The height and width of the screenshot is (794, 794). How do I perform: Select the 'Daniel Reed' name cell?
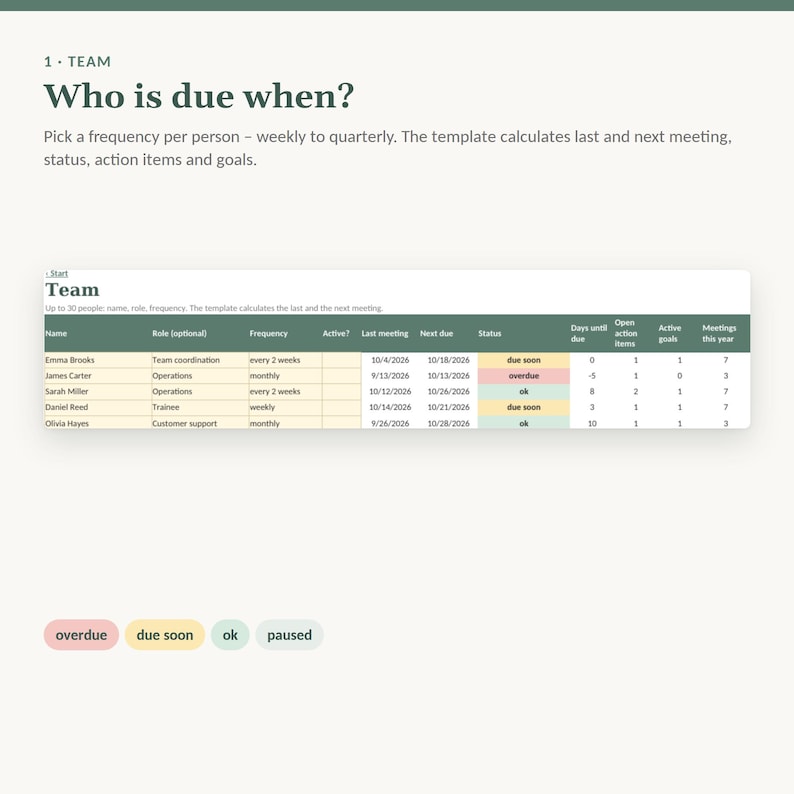[98, 407]
